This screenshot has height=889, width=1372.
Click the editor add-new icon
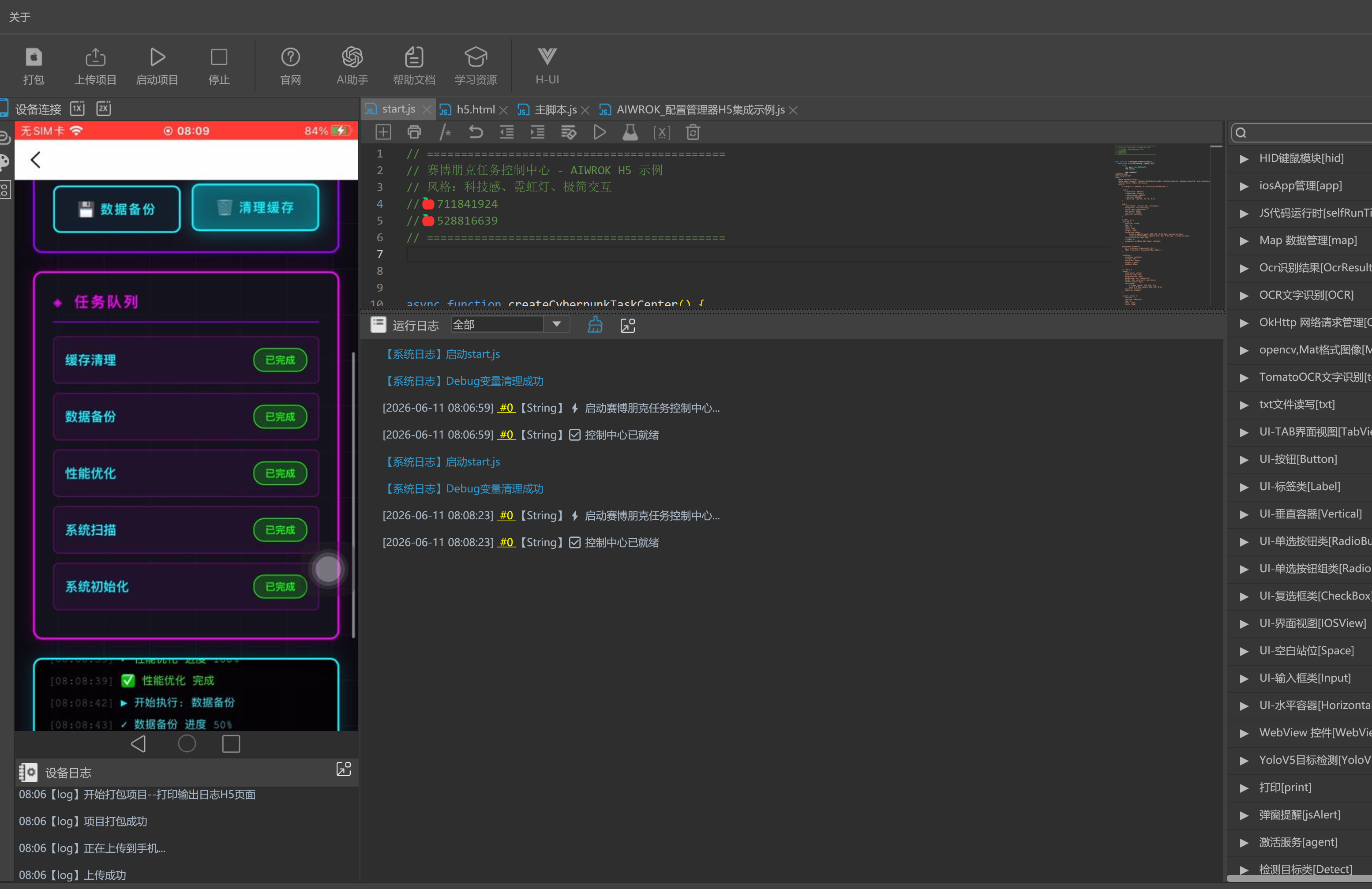click(x=383, y=133)
